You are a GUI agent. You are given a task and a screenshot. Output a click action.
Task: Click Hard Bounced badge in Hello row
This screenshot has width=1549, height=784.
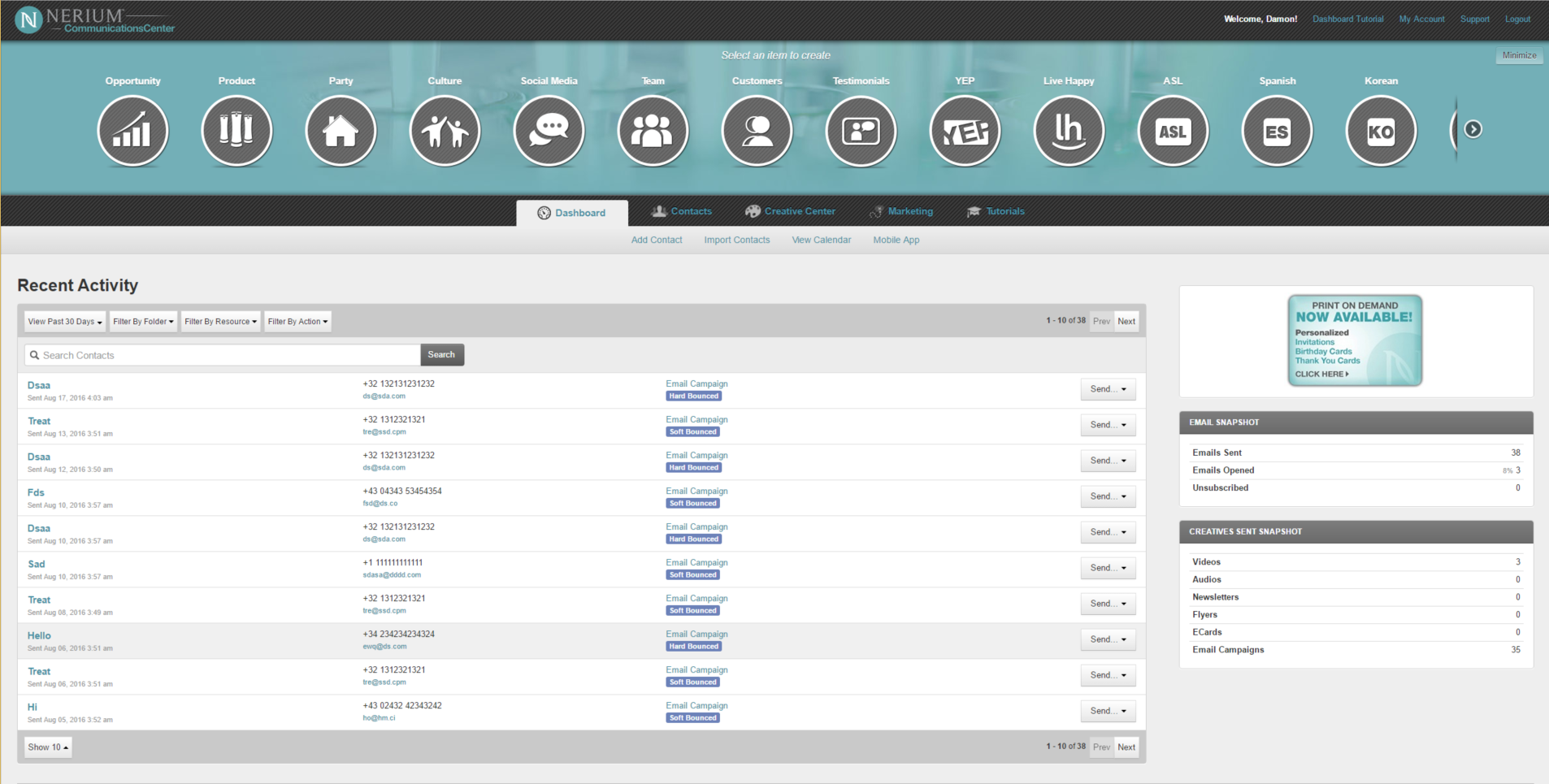pos(694,647)
